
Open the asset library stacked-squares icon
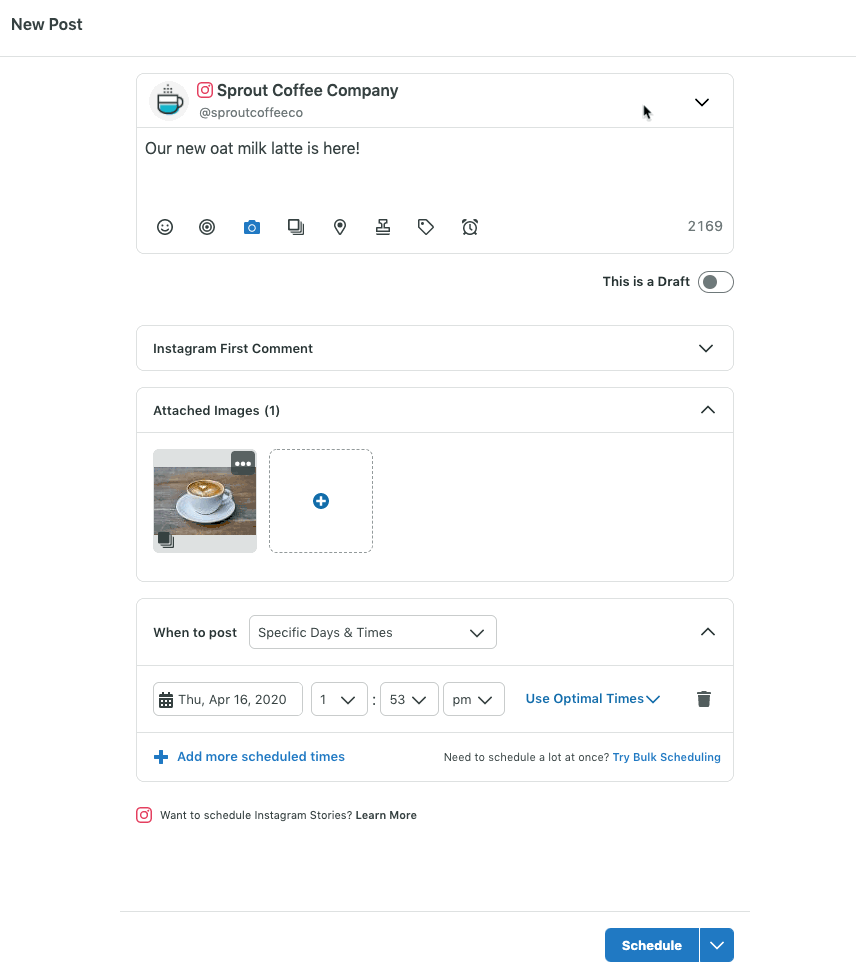click(x=296, y=227)
